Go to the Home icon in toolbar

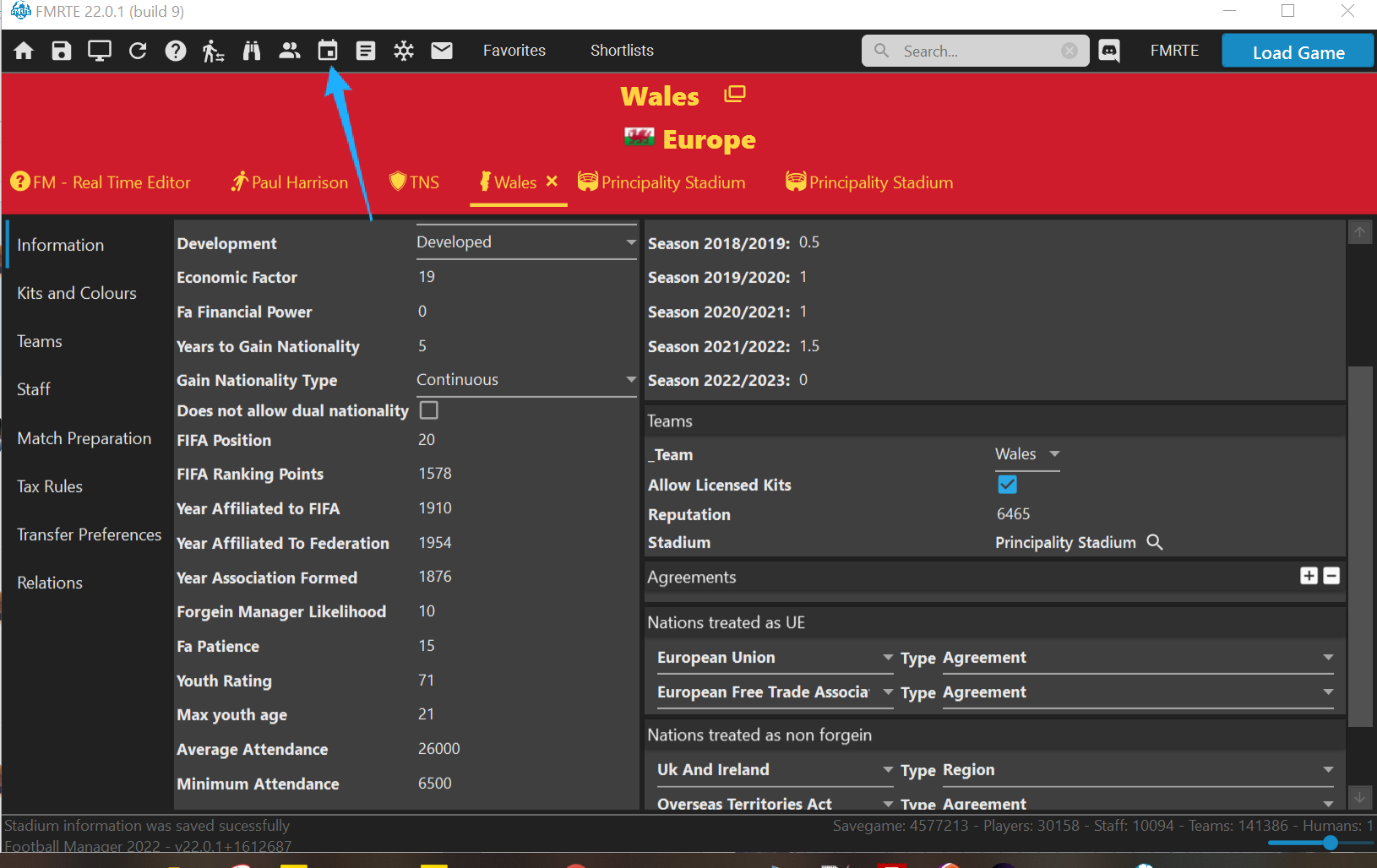[x=24, y=51]
